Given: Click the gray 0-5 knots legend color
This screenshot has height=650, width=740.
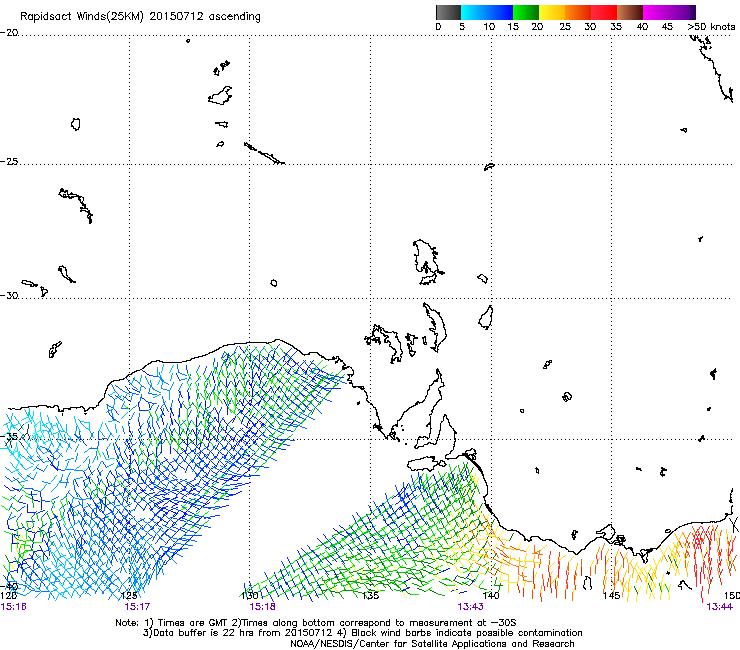Looking at the screenshot, I should point(448,12).
